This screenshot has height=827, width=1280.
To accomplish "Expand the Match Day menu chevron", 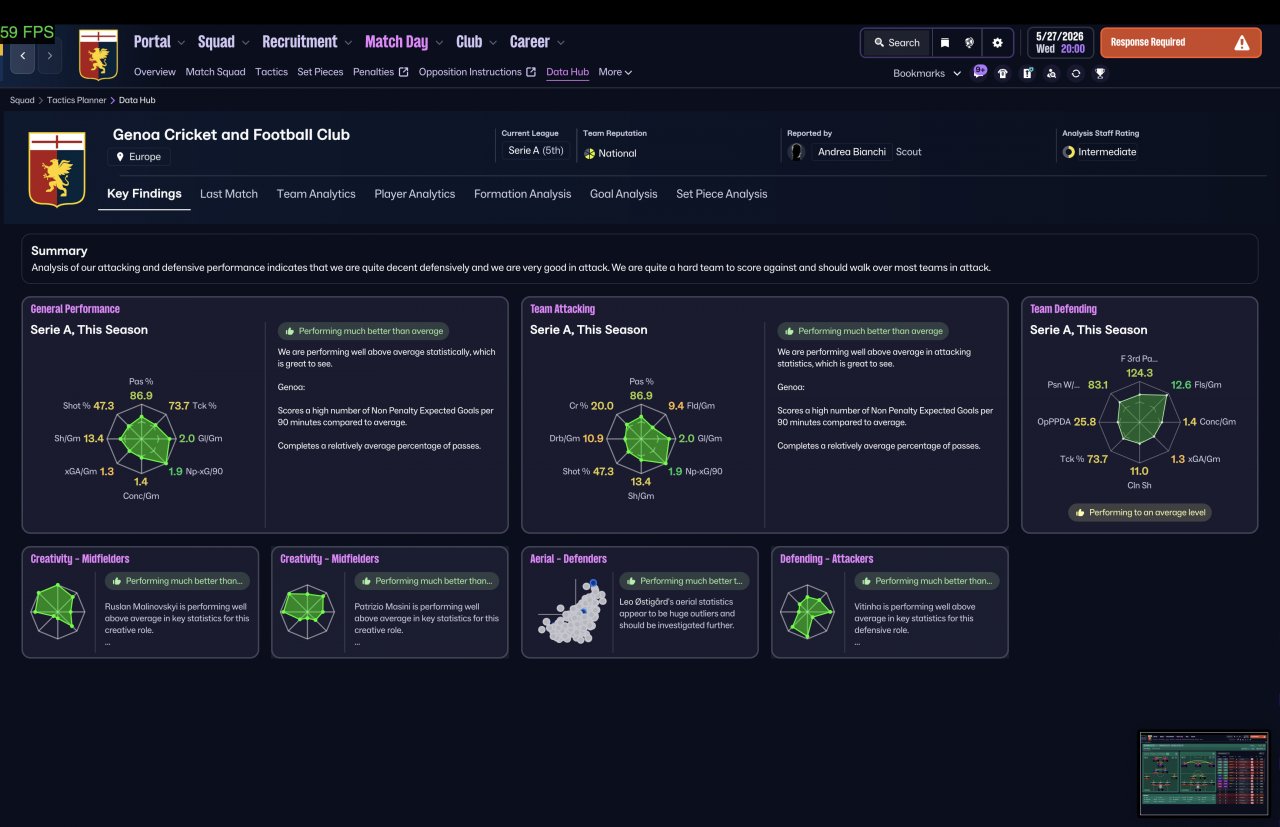I will (x=439, y=43).
